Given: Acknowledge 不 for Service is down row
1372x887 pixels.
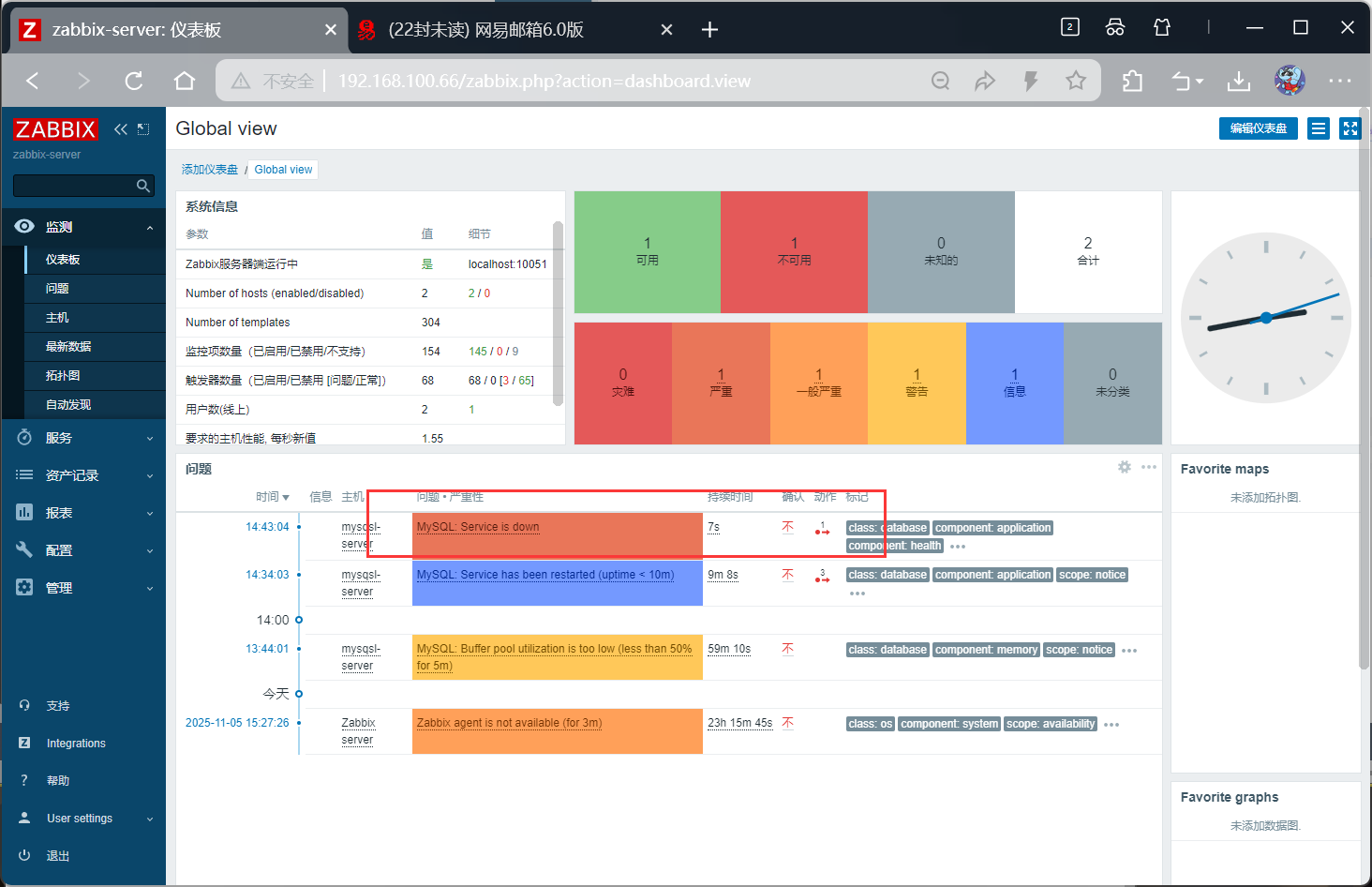Looking at the screenshot, I should point(788,527).
